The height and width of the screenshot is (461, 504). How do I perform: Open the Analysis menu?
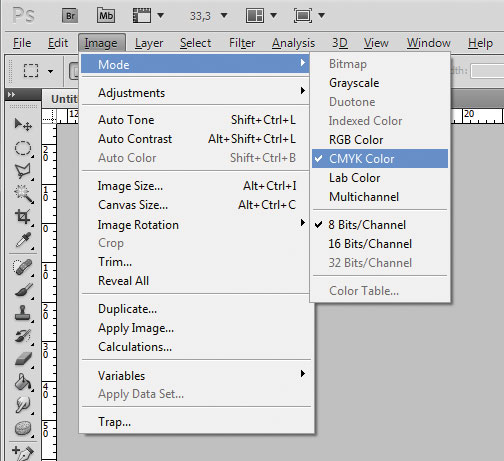click(x=293, y=43)
